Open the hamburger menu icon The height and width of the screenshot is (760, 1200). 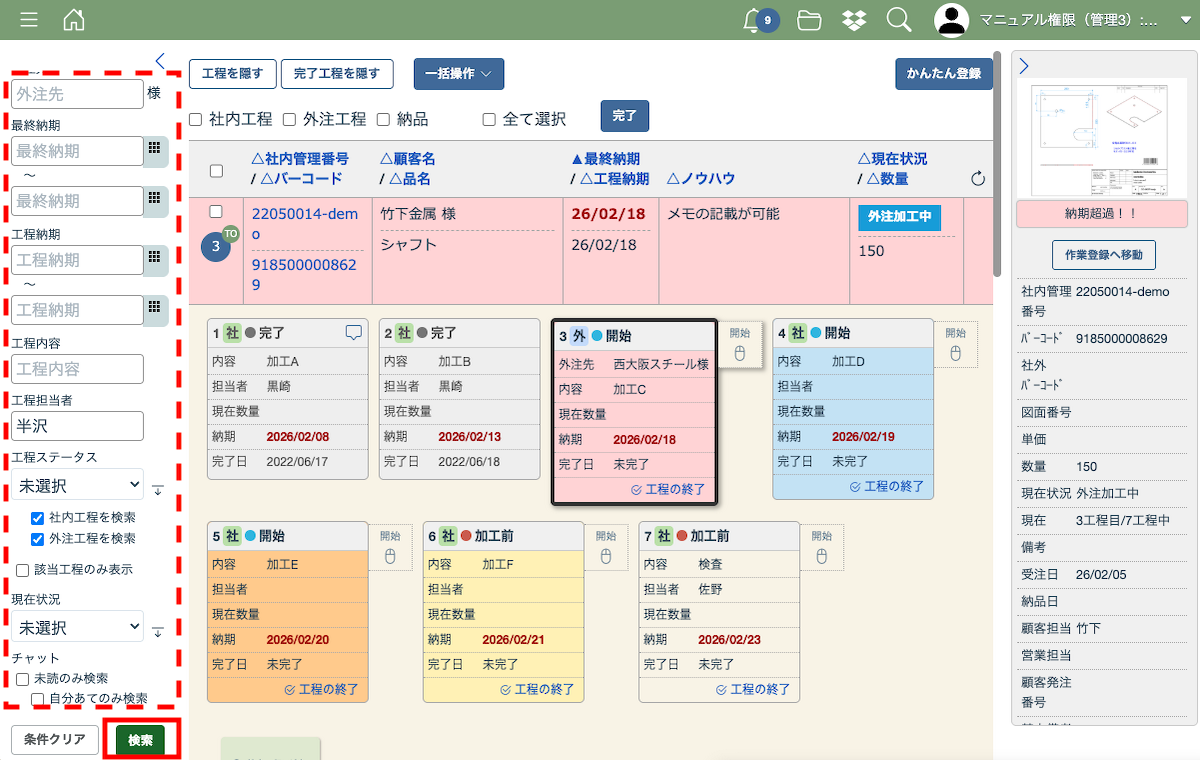[x=29, y=20]
